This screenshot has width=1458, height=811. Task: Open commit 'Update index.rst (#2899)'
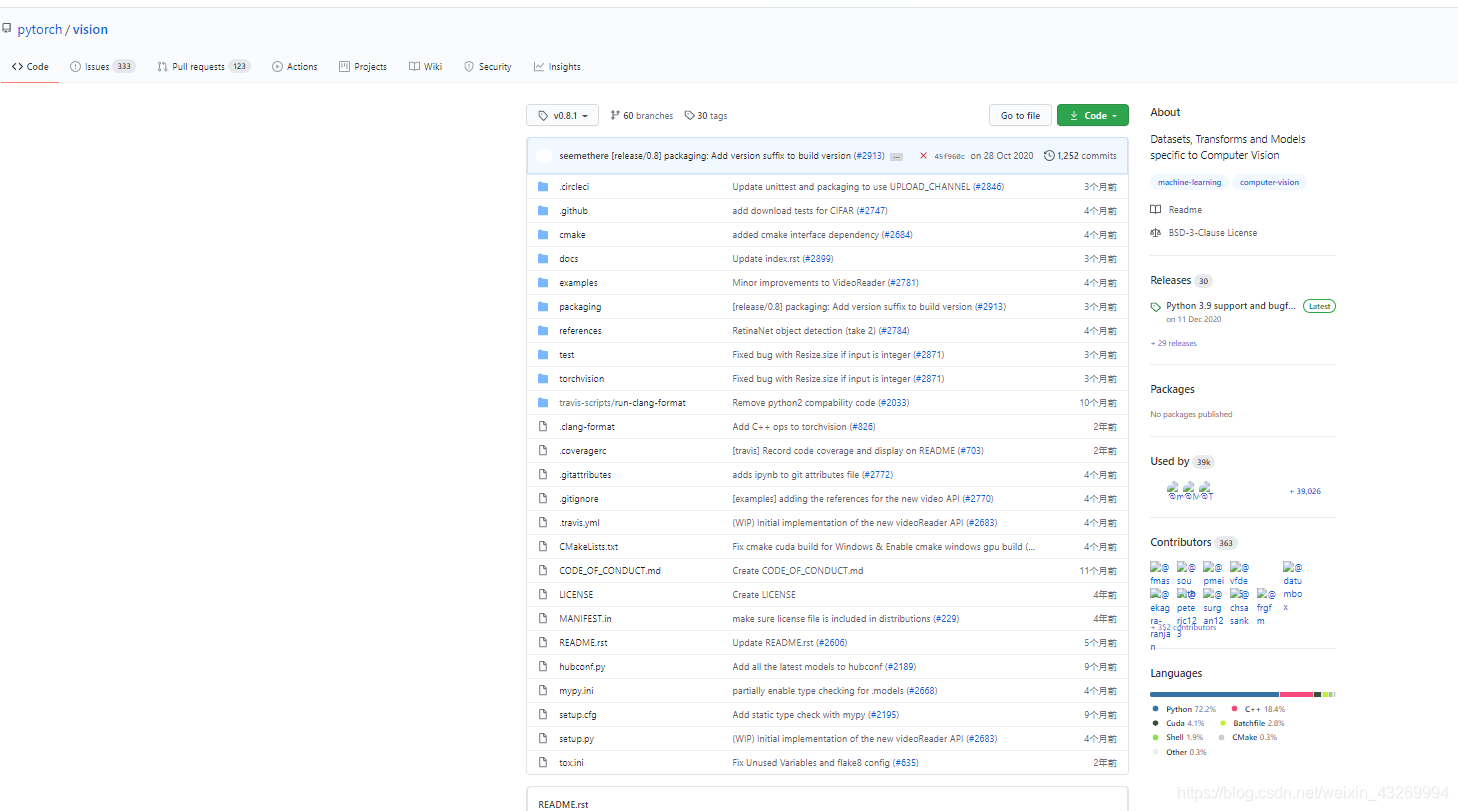[782, 259]
